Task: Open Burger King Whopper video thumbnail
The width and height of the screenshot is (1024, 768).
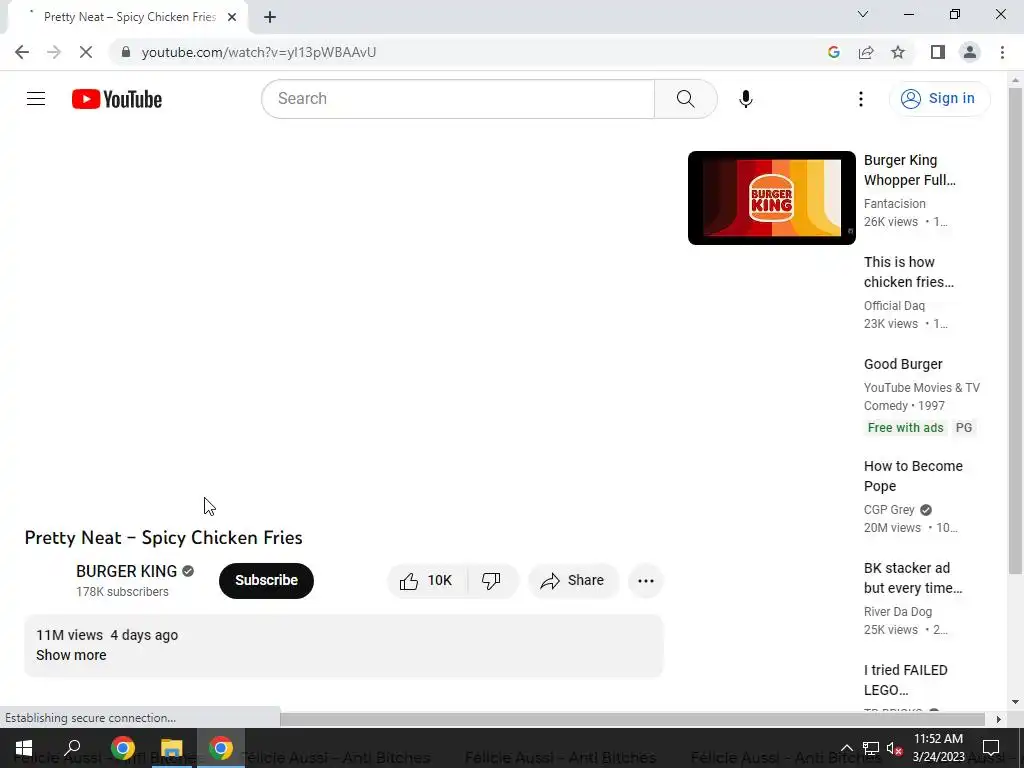Action: point(771,198)
